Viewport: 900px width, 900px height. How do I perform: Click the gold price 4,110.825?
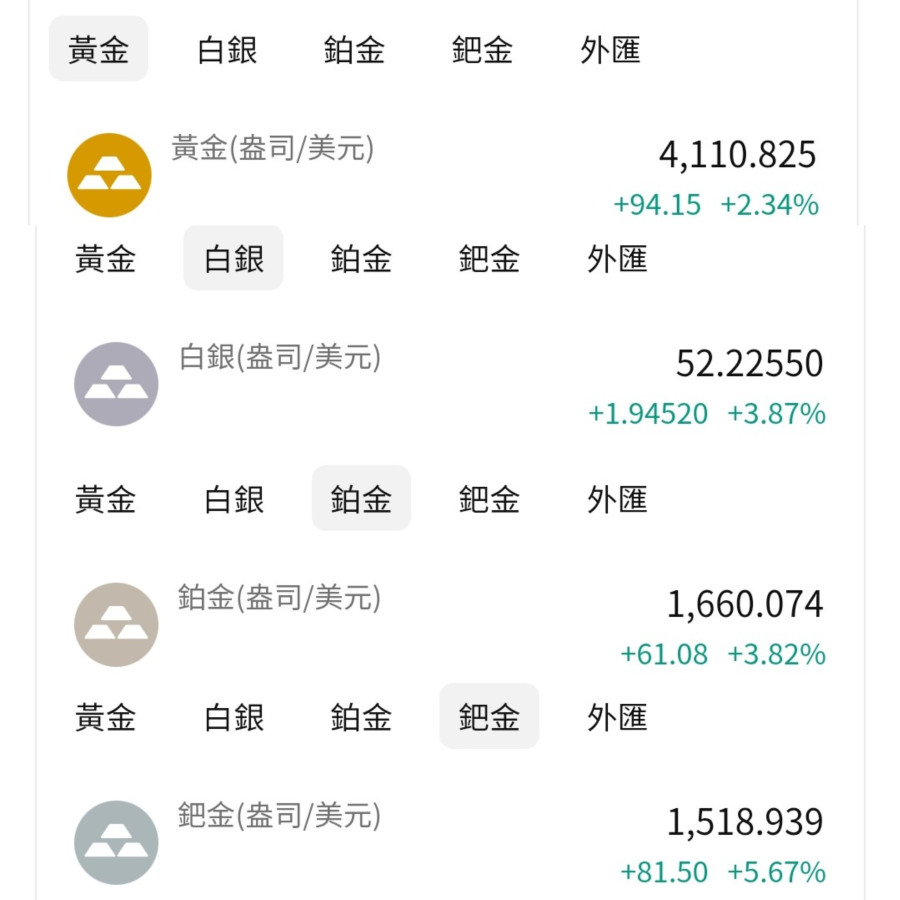[x=737, y=154]
